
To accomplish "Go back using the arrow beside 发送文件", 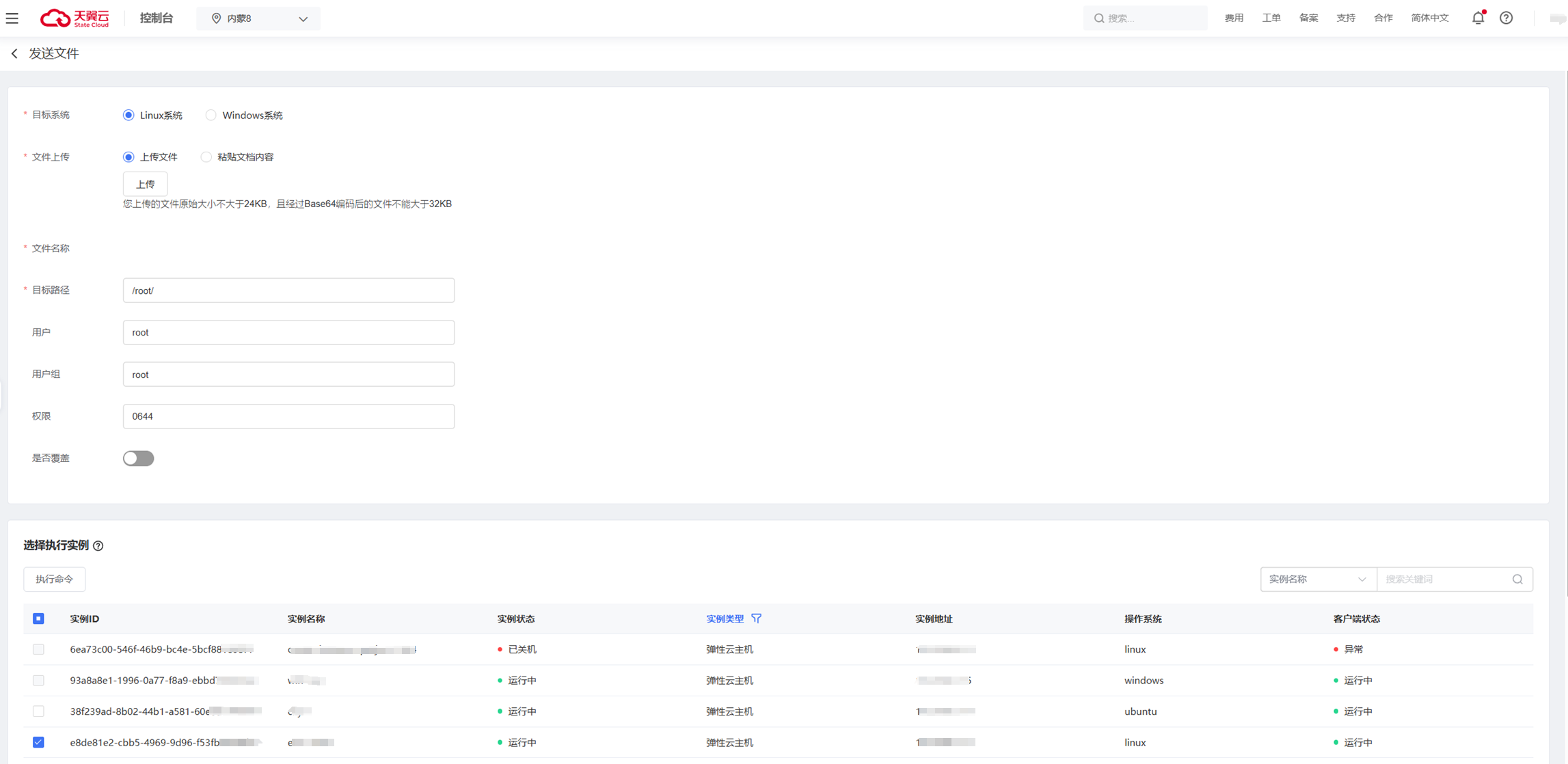I will tap(14, 53).
